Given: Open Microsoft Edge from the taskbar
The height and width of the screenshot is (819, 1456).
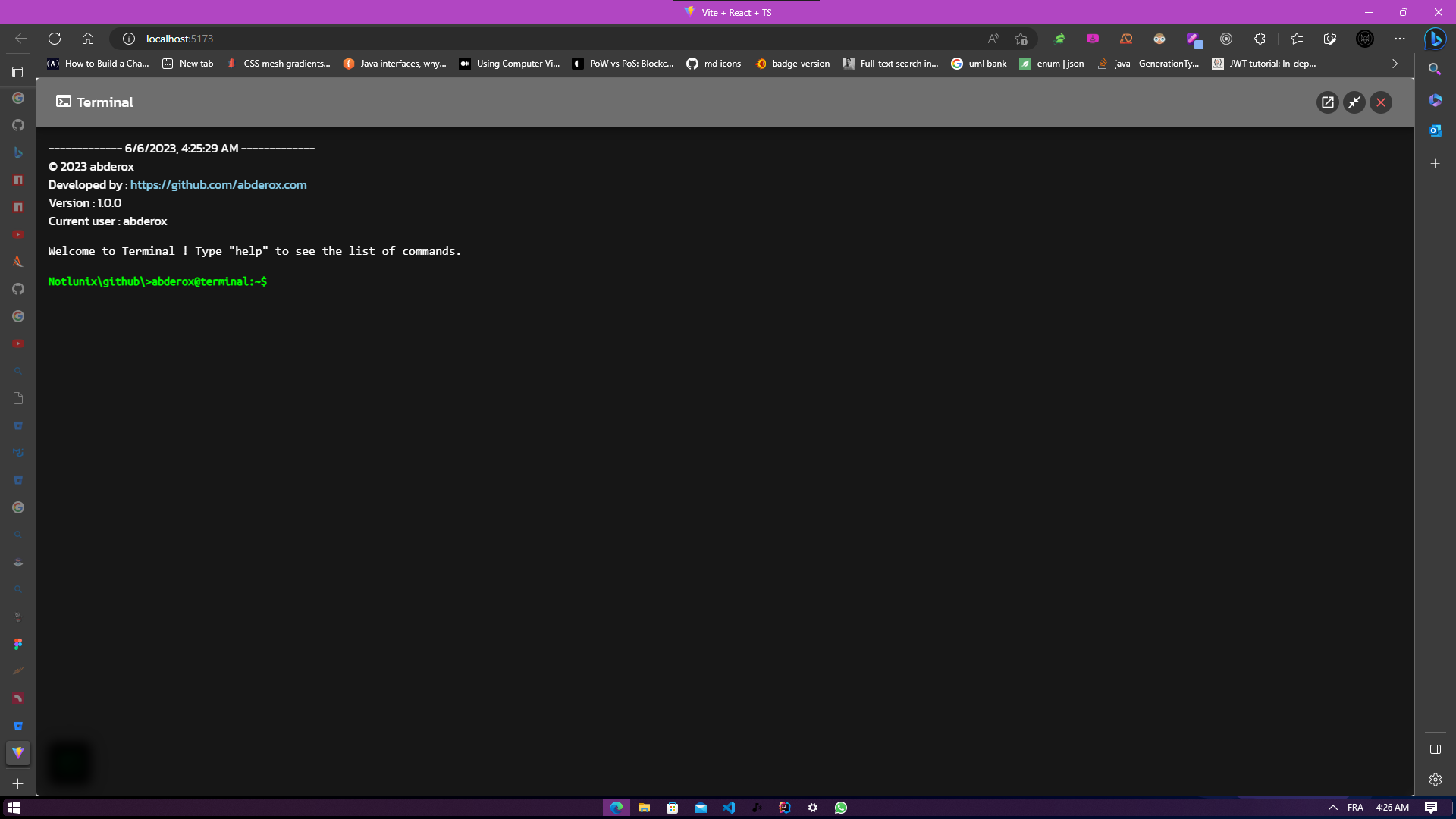Looking at the screenshot, I should pos(617,808).
